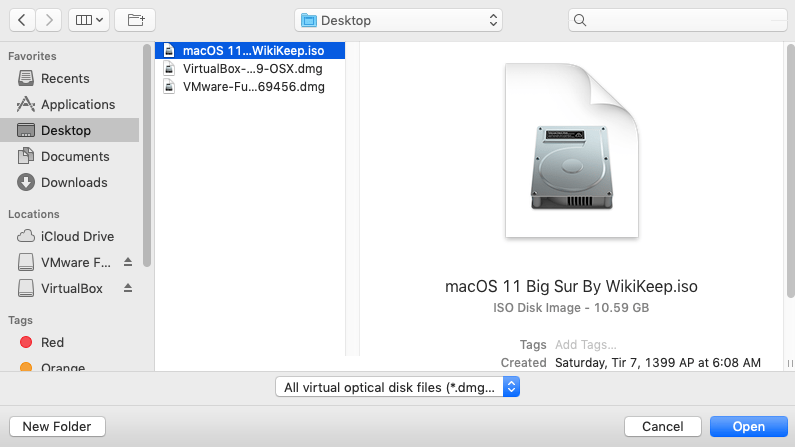This screenshot has width=795, height=447.
Task: Click the preview file name text
Action: point(571,286)
